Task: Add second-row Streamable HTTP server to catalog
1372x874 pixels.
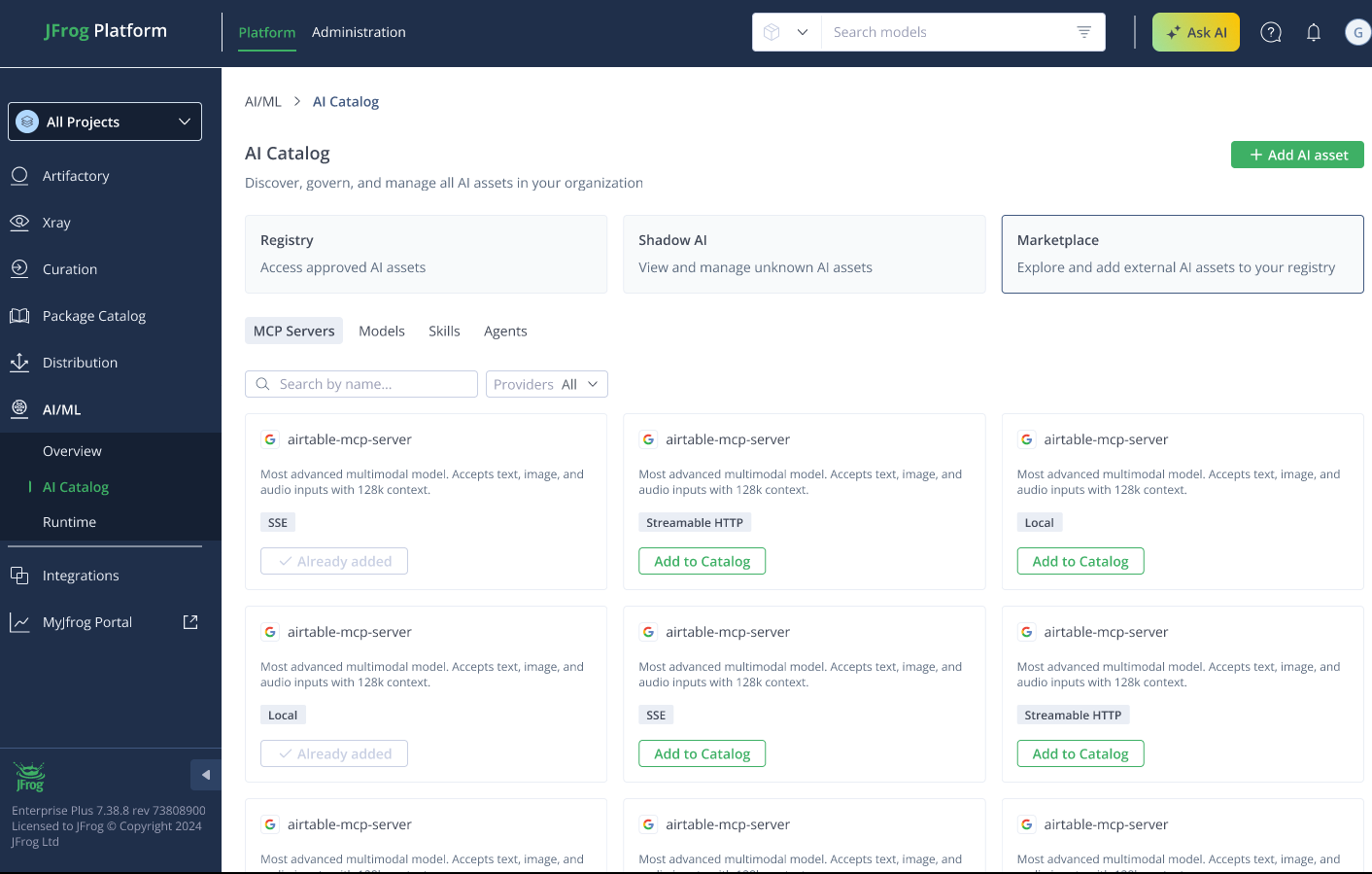Action: click(1080, 753)
